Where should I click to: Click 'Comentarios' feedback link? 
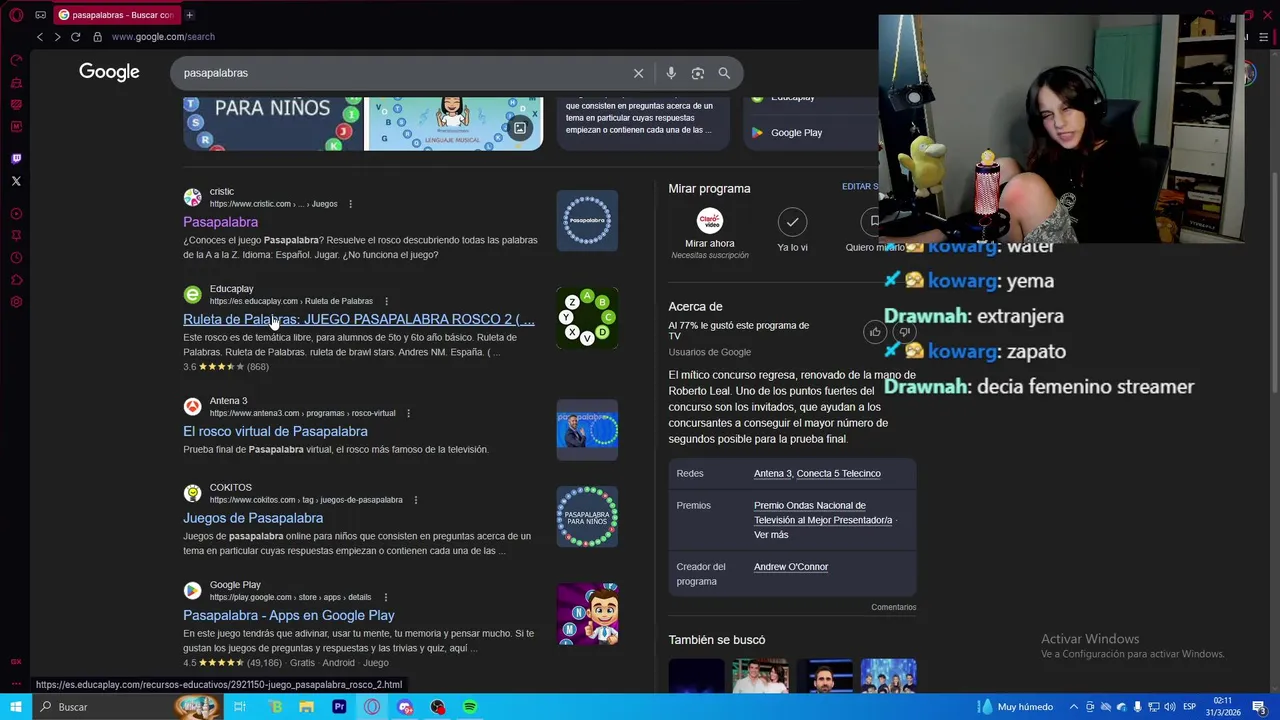[x=893, y=607]
